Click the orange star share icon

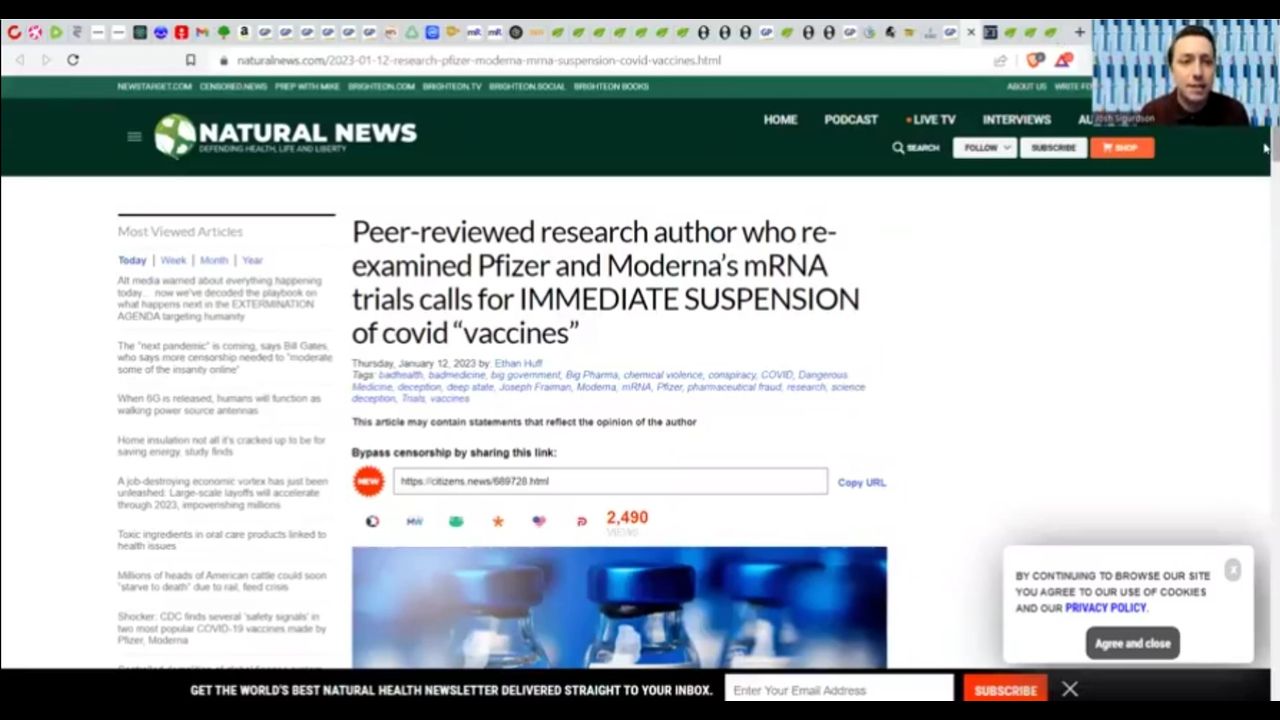coord(497,521)
